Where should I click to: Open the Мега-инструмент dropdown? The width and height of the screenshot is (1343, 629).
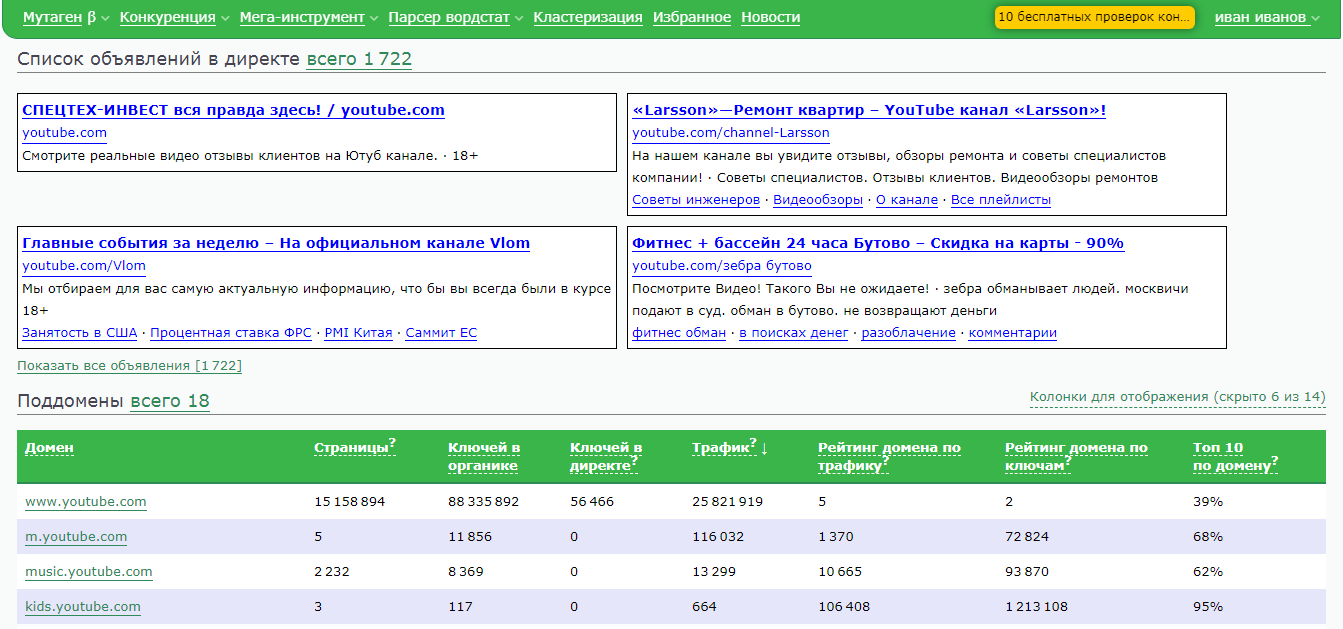(309, 17)
